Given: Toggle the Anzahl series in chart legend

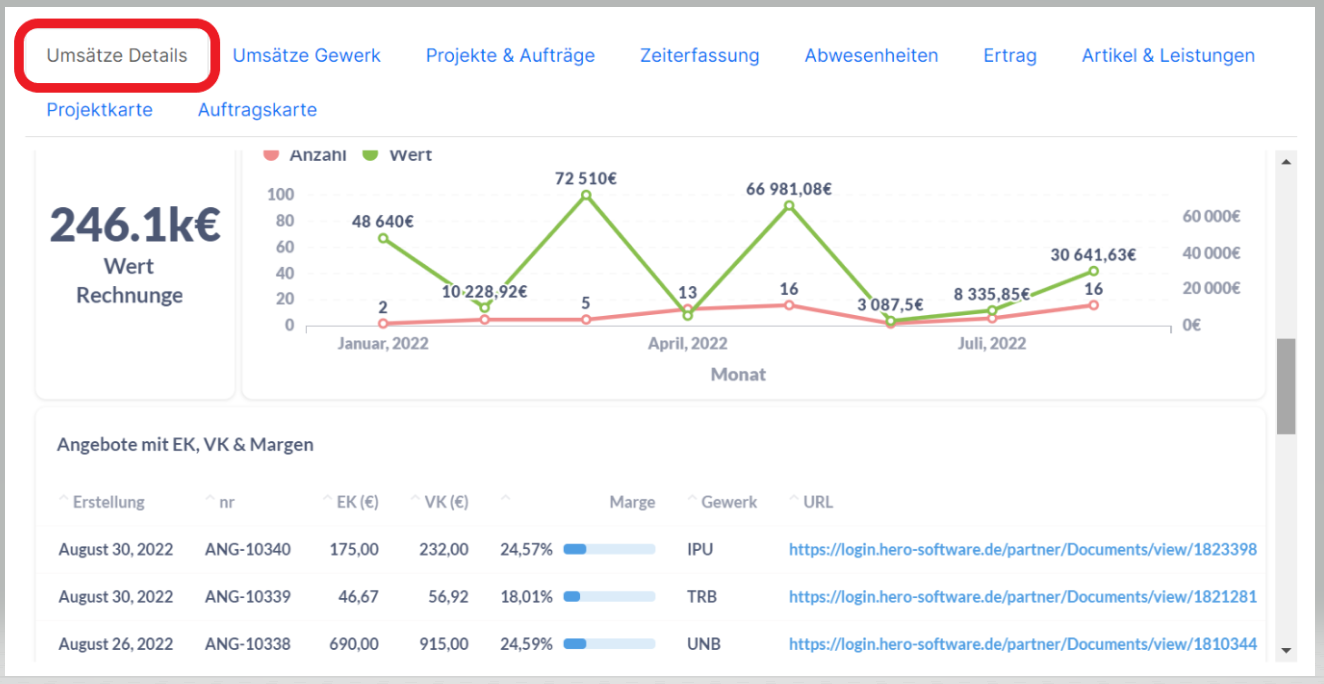Looking at the screenshot, I should (305, 155).
